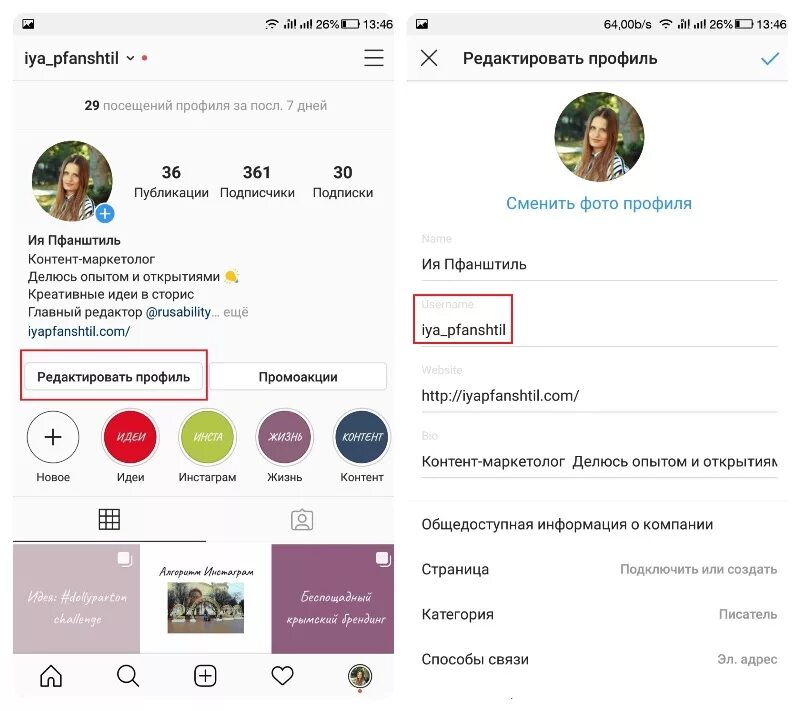Open the Категория selector showing Писатель
This screenshot has height=711, width=800.
pos(599,614)
